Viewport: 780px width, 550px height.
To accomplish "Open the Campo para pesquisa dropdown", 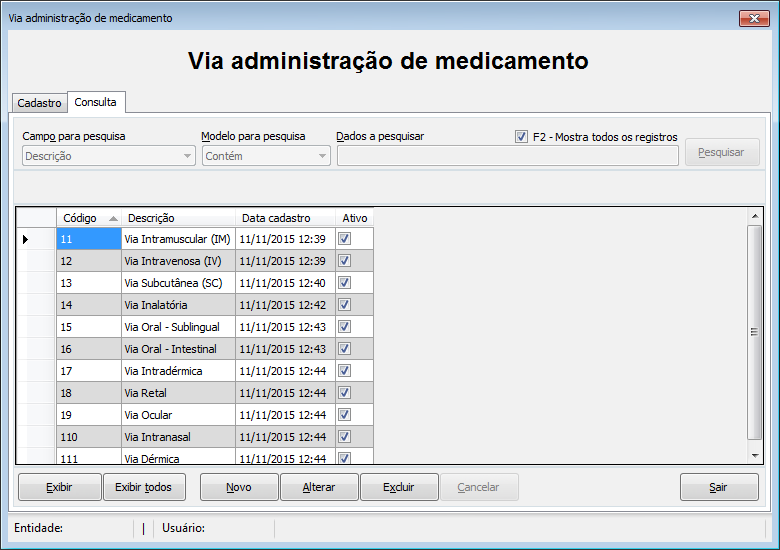I will [x=109, y=156].
